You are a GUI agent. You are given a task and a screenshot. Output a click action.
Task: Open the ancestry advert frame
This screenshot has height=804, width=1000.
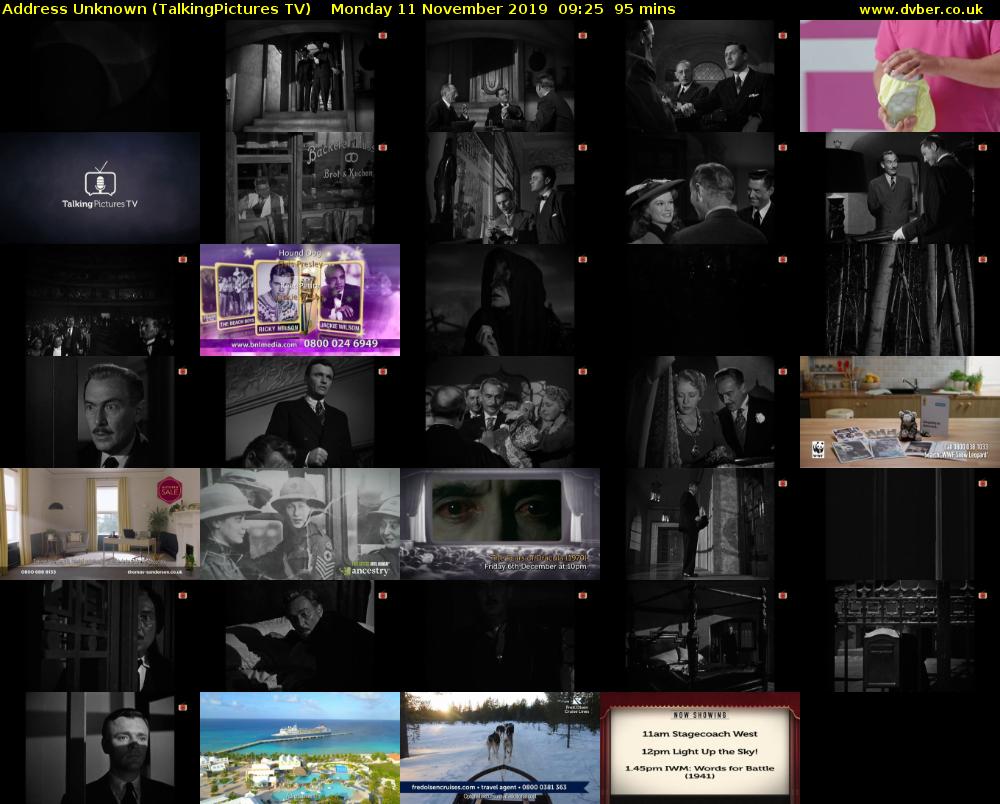pyautogui.click(x=300, y=523)
